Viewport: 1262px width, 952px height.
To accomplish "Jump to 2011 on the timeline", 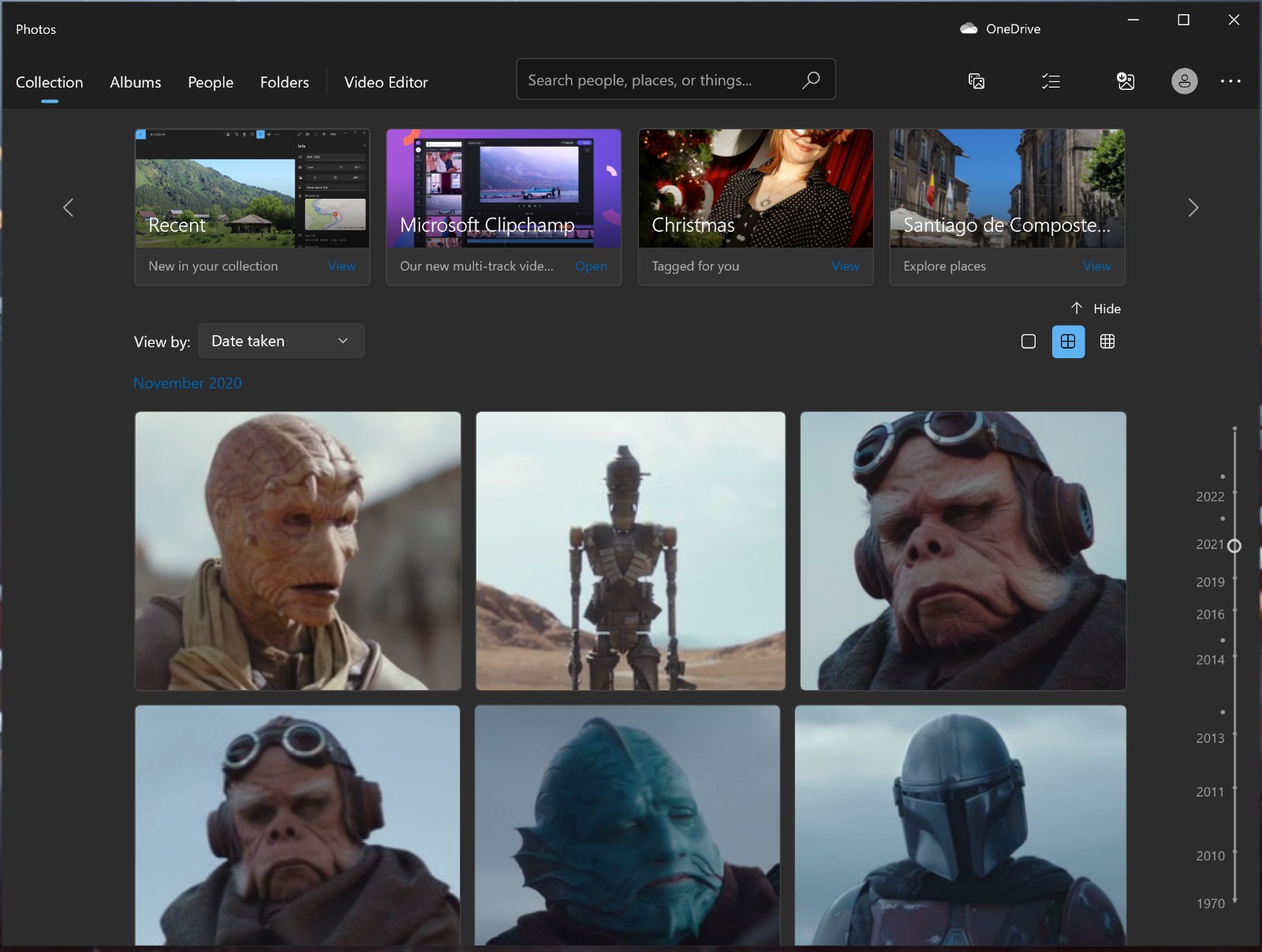I will click(1210, 792).
